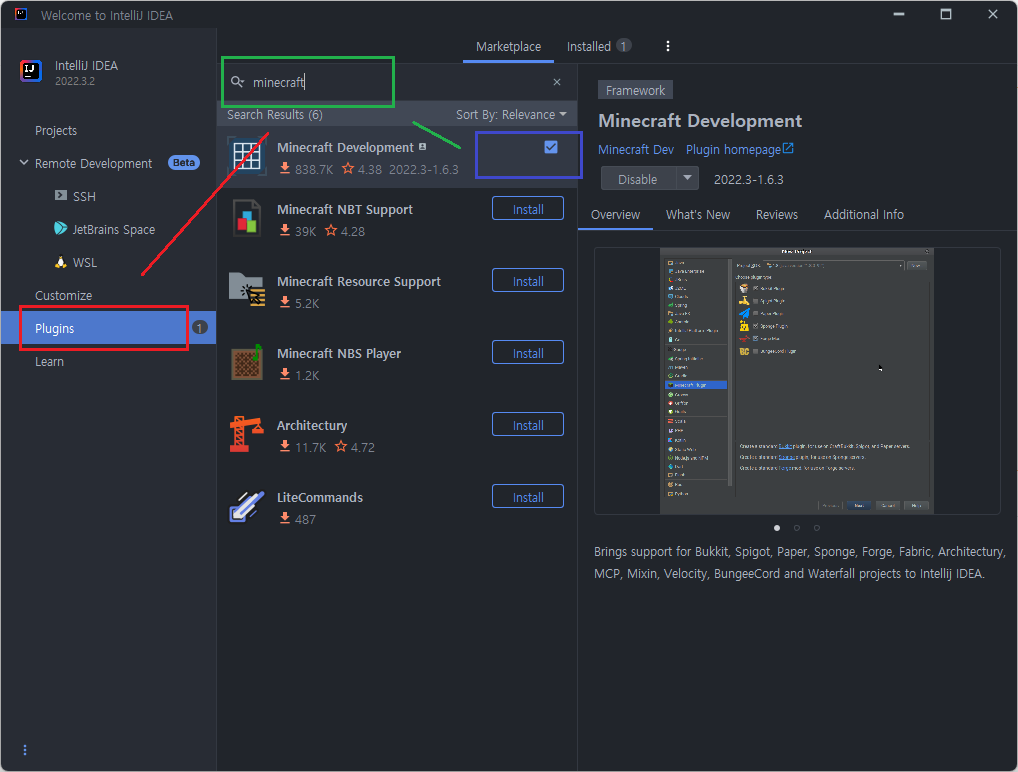Select Projects in the sidebar

pos(56,130)
